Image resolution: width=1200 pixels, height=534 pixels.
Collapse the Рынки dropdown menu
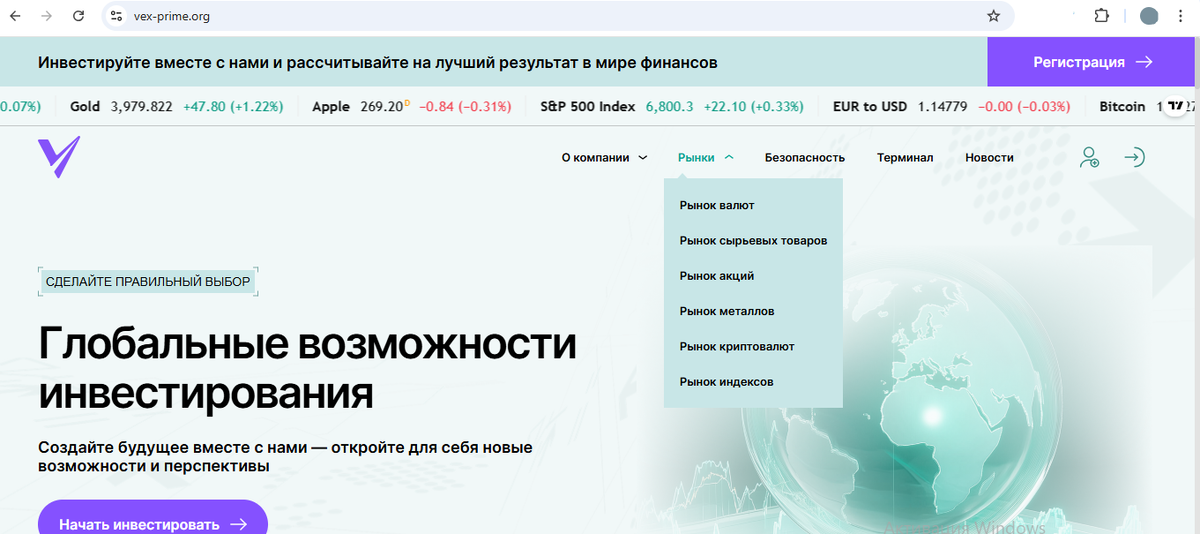[705, 157]
